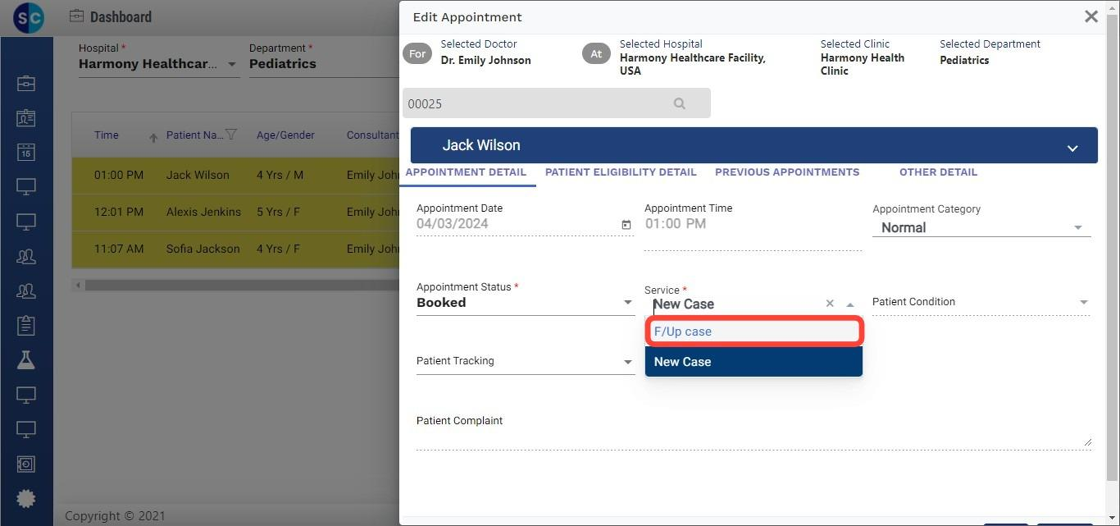Open the calendar icon in left sidebar

pos(26,152)
